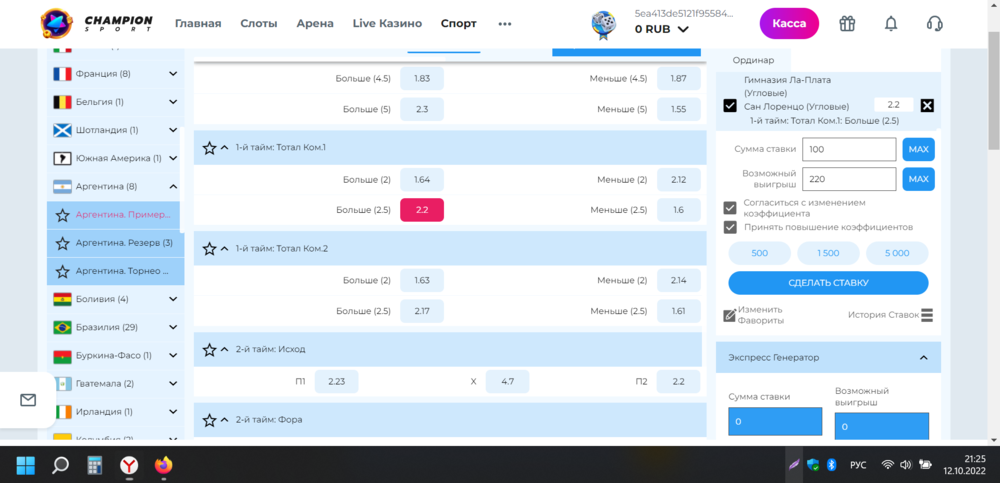Collapse 1-й тайм: Тотал Ком.1 section
The image size is (1000, 483).
(224, 148)
